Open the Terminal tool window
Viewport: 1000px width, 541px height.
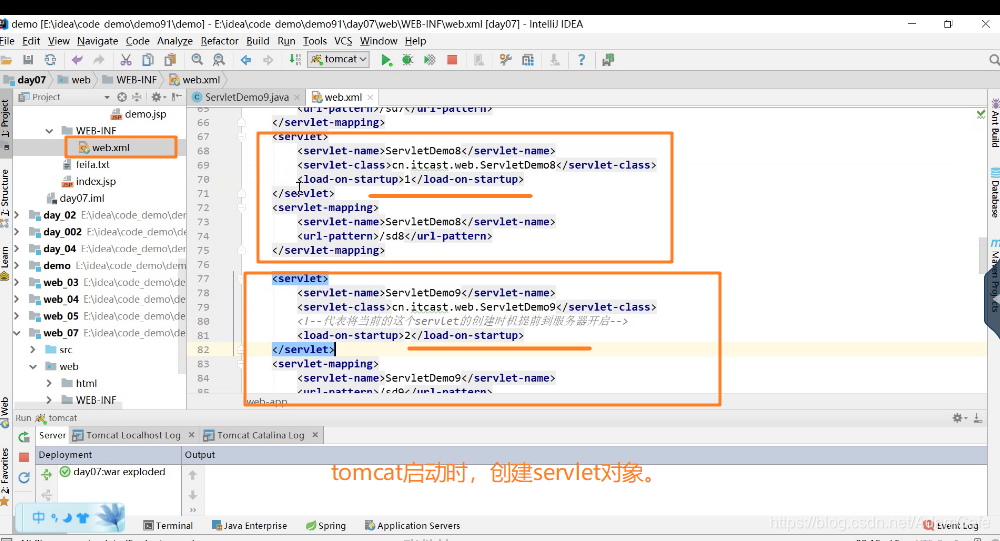click(x=168, y=526)
